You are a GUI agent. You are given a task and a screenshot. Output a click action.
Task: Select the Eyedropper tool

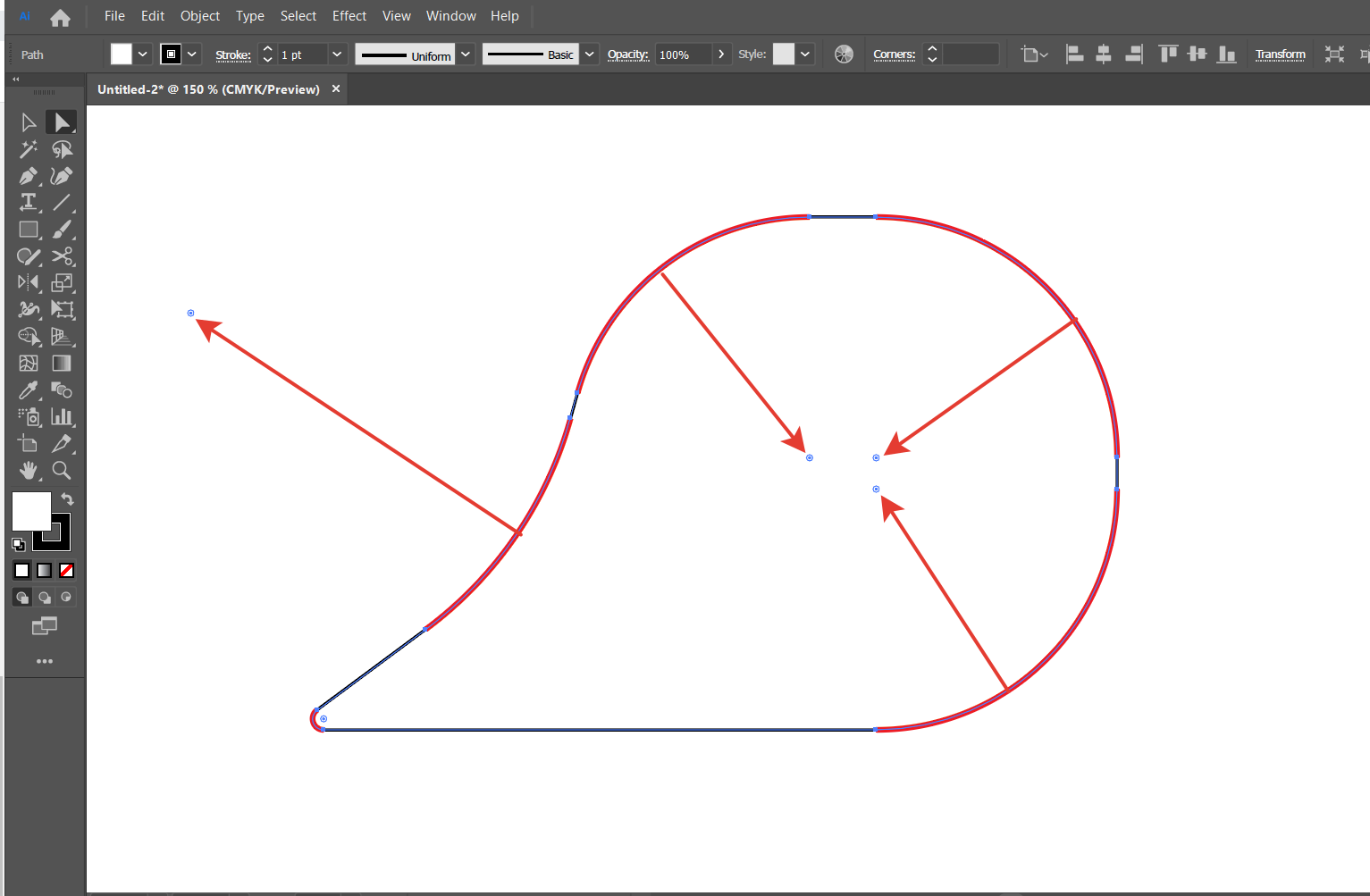[28, 390]
